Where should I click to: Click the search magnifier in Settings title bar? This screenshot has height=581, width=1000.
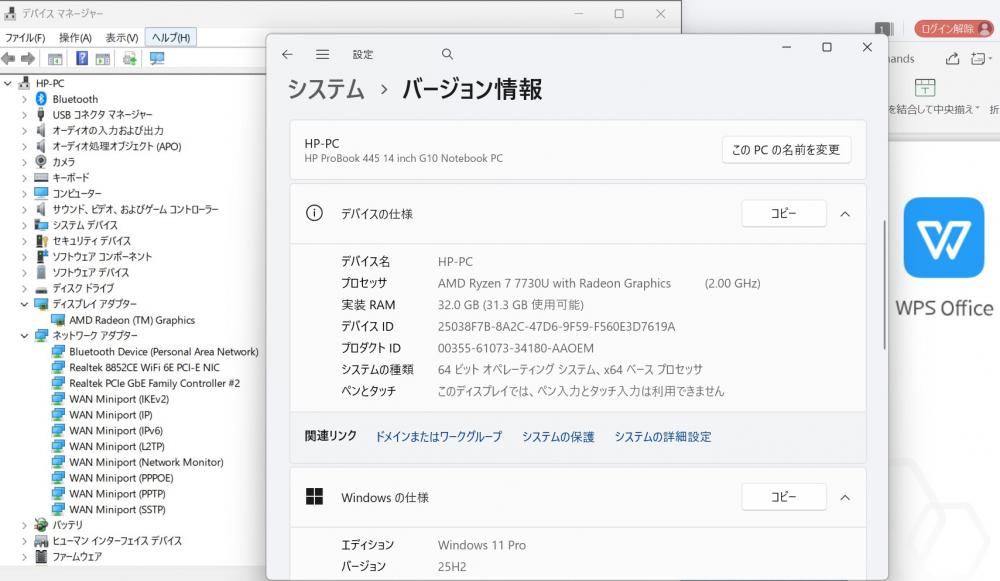[x=447, y=55]
